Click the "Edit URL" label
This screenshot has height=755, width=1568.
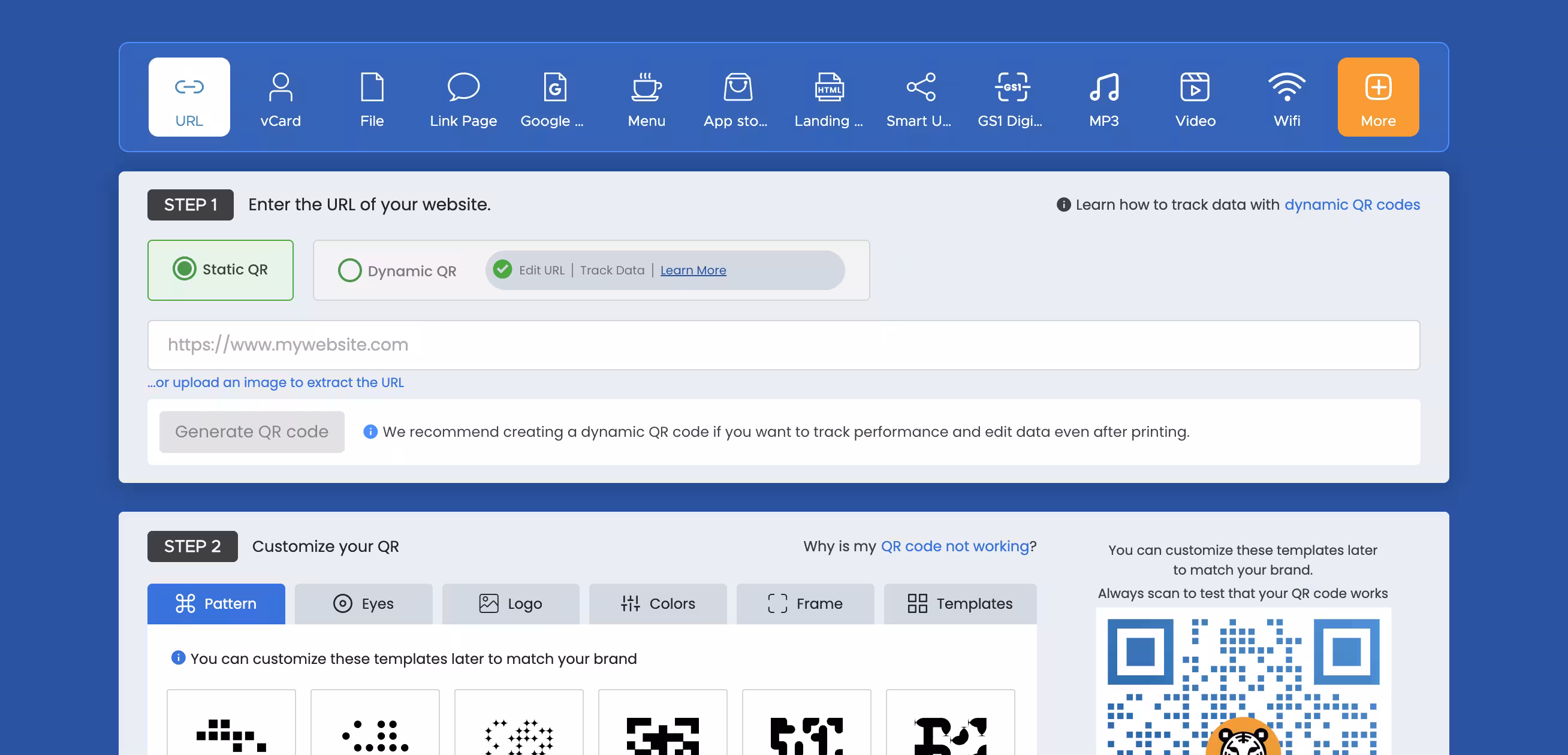click(x=542, y=270)
